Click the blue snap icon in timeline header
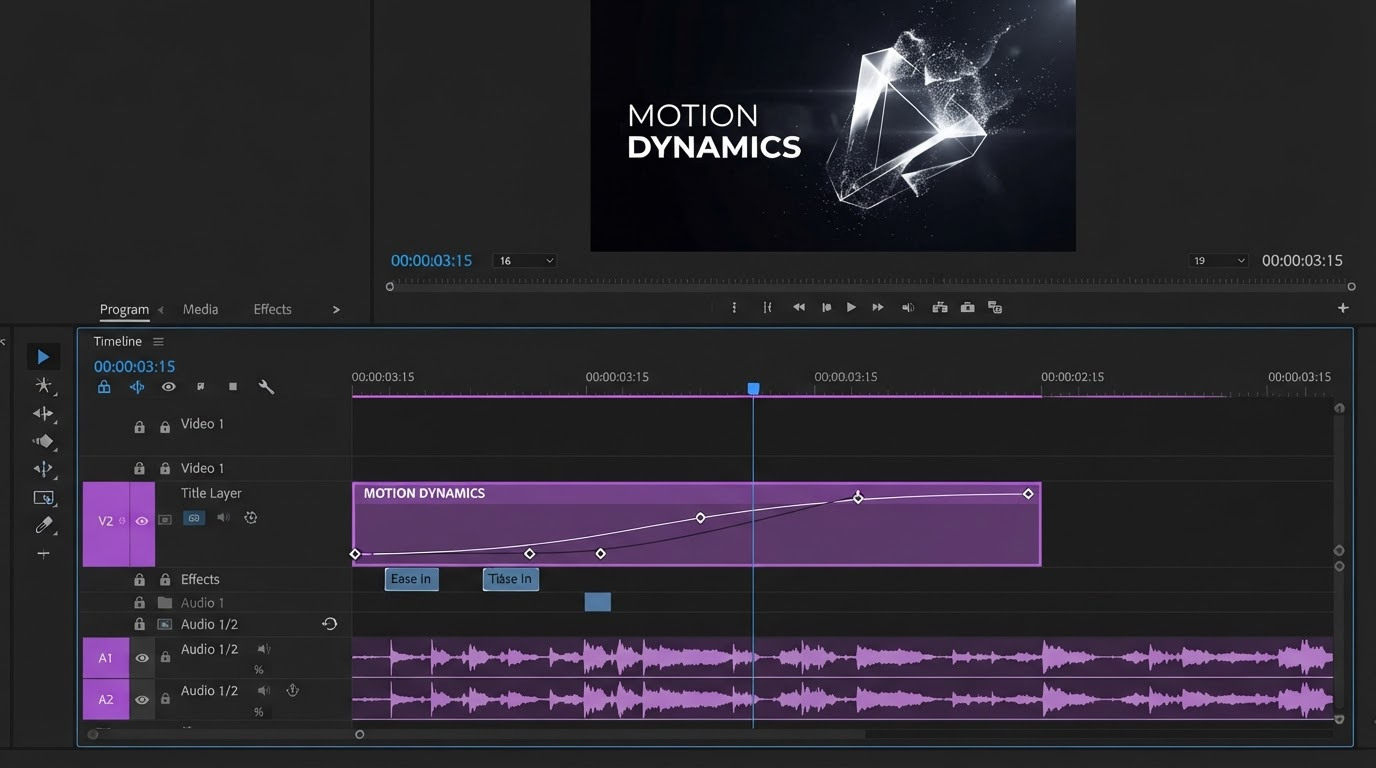This screenshot has width=1376, height=768. click(x=137, y=387)
